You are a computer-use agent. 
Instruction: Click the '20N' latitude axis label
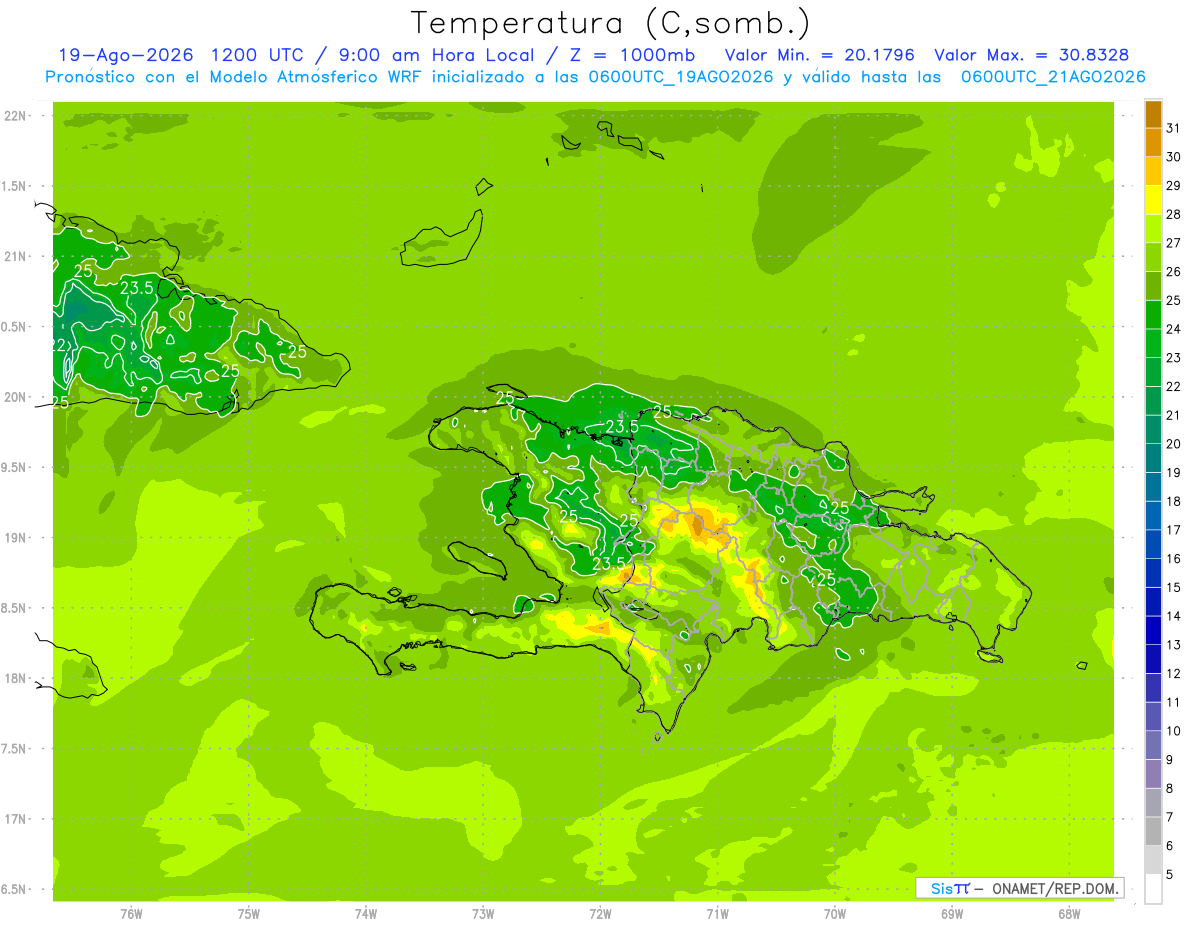(14, 397)
